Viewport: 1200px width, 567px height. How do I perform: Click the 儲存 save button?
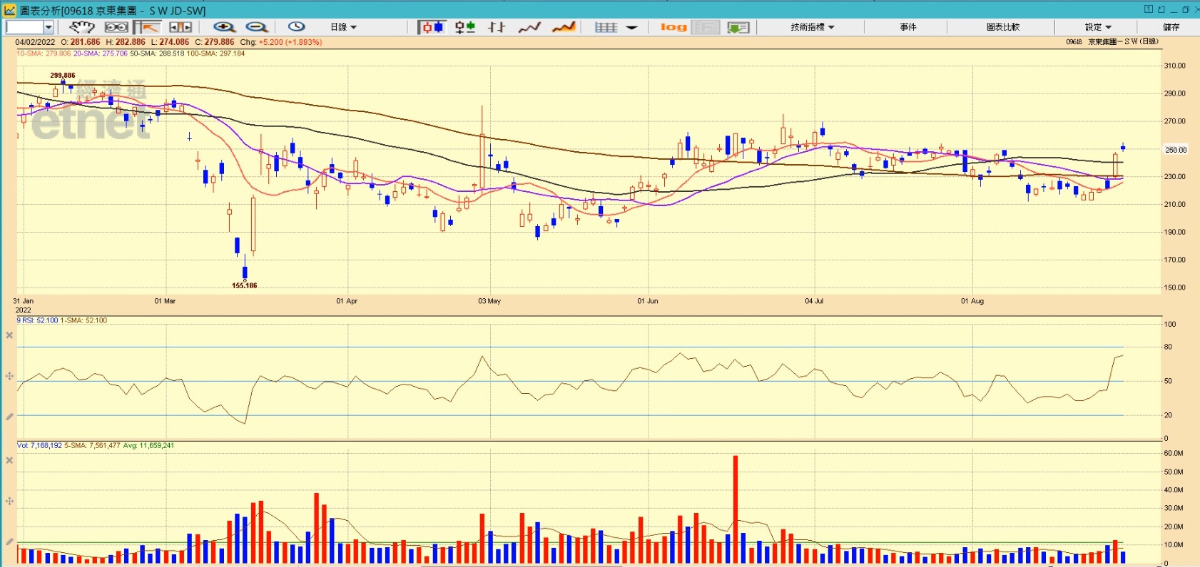(x=1171, y=27)
